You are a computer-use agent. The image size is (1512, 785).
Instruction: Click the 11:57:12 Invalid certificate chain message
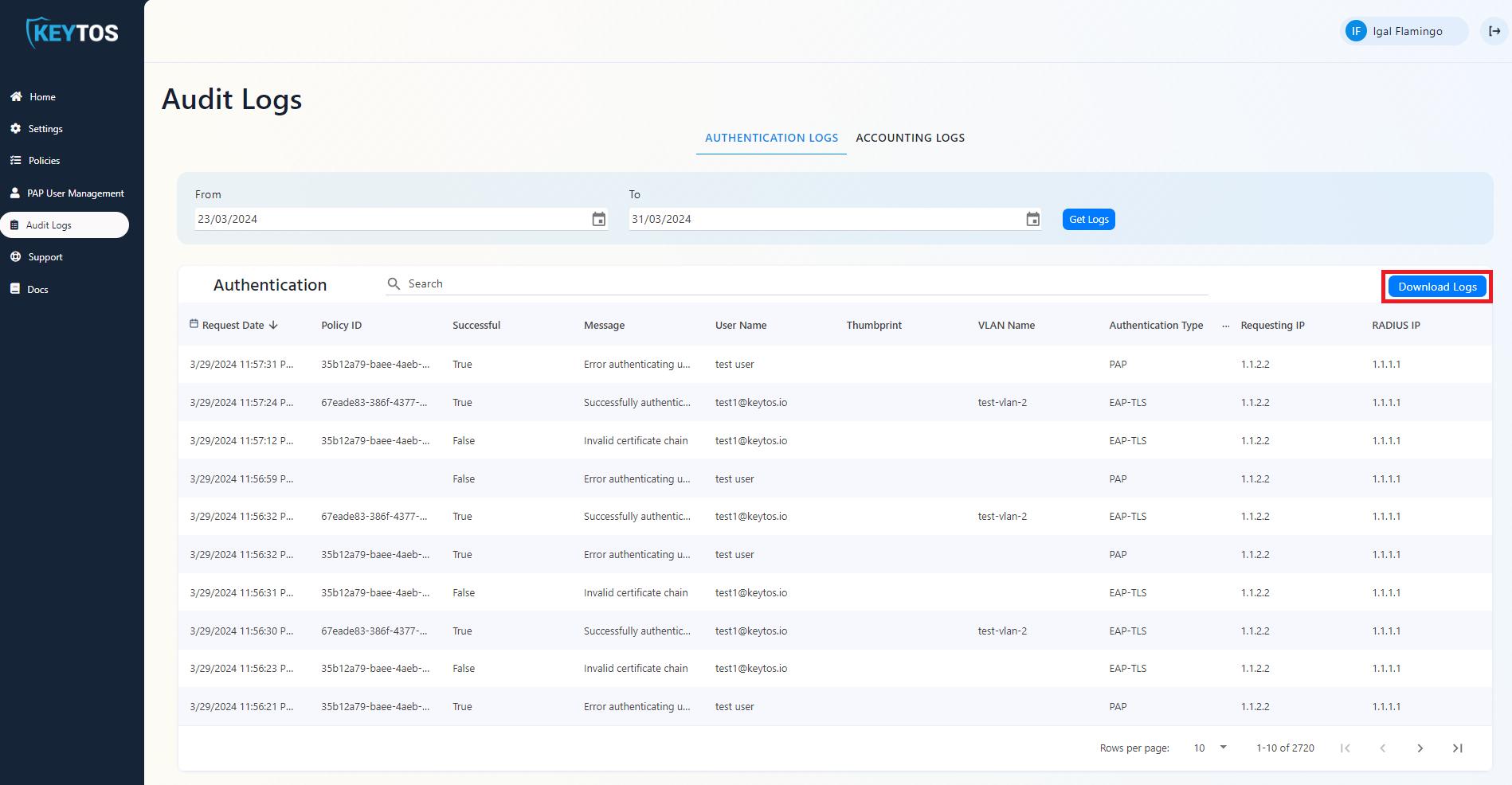[x=636, y=440]
